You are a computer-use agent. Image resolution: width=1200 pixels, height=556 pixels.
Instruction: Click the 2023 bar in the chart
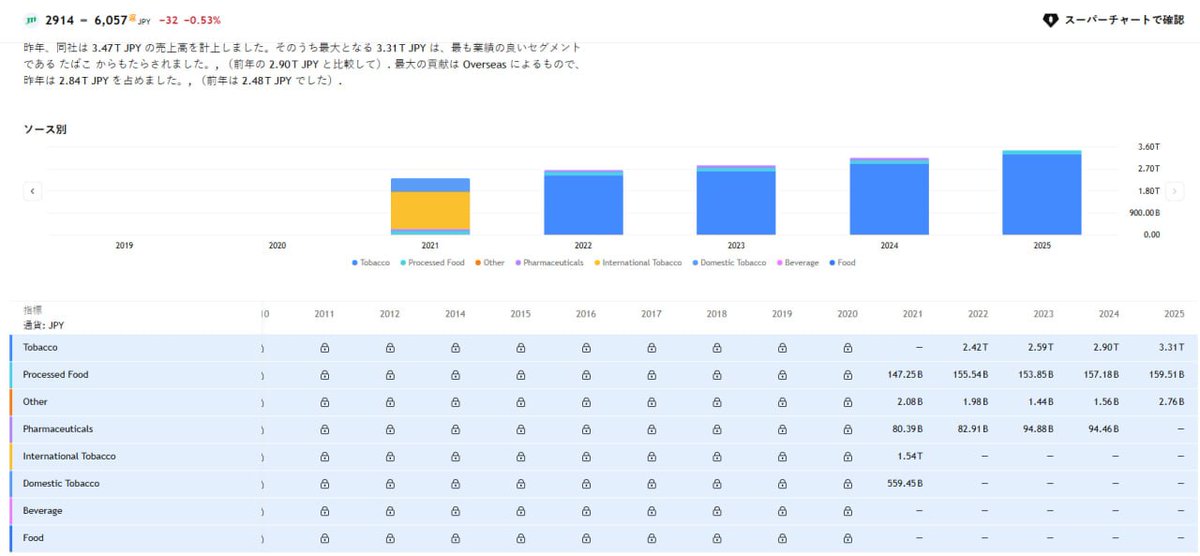(736, 201)
